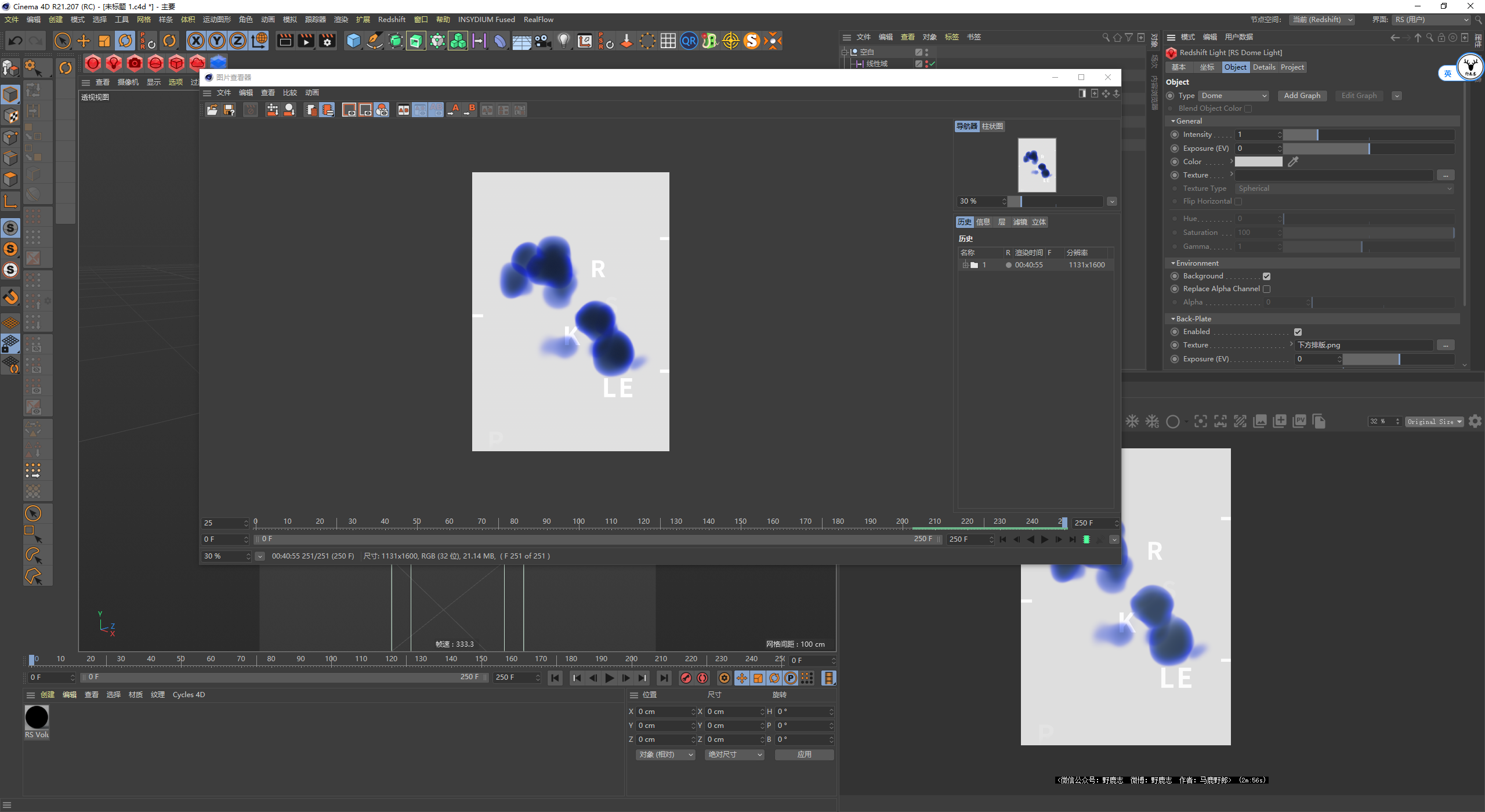This screenshot has width=1485, height=812.
Task: Enable Replace Alpha Channel checkbox
Action: (1266, 289)
